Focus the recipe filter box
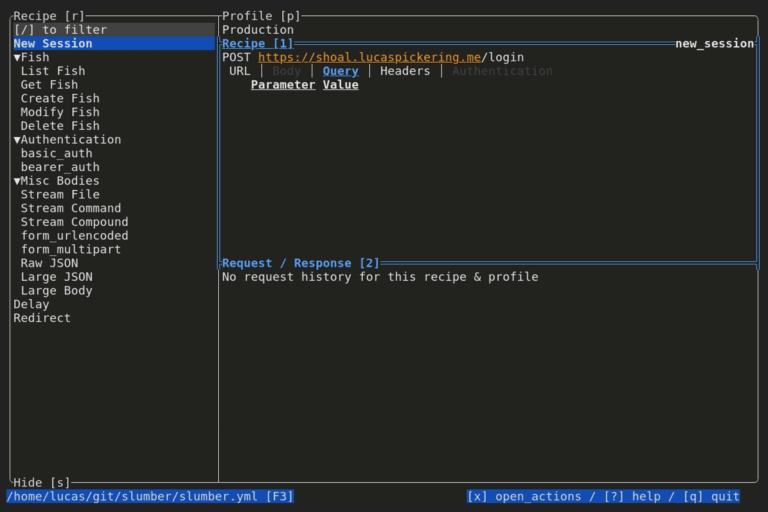 coord(114,30)
